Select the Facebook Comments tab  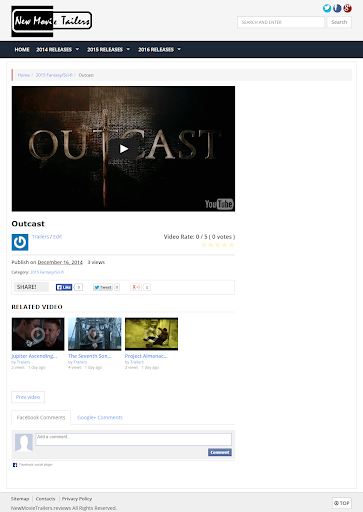(x=41, y=417)
